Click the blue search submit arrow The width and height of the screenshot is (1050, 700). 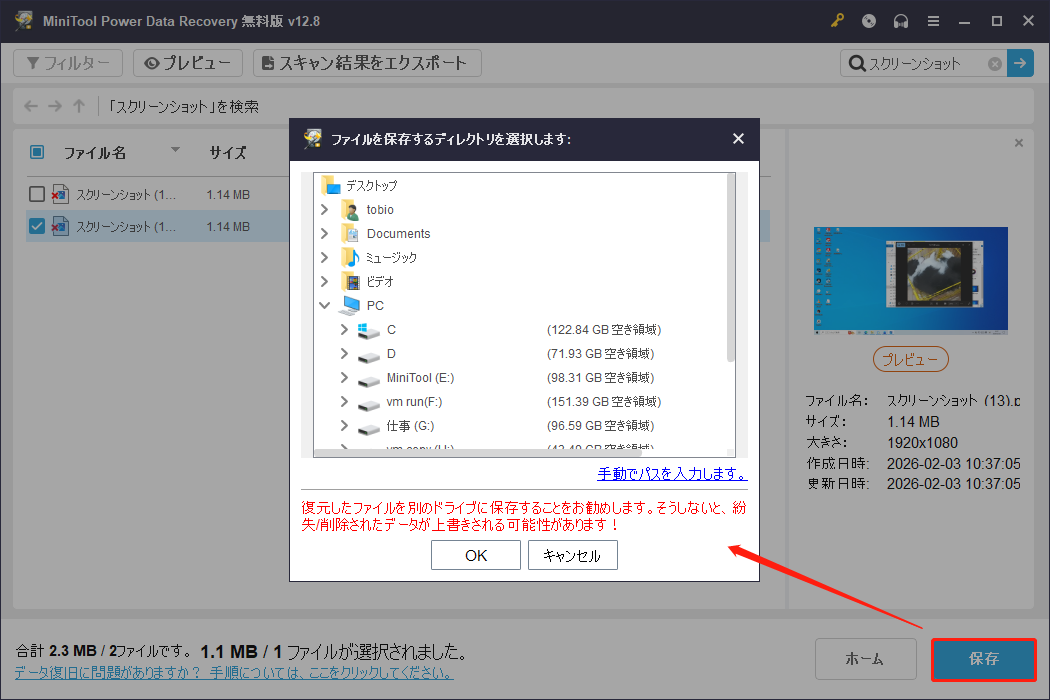point(1019,63)
